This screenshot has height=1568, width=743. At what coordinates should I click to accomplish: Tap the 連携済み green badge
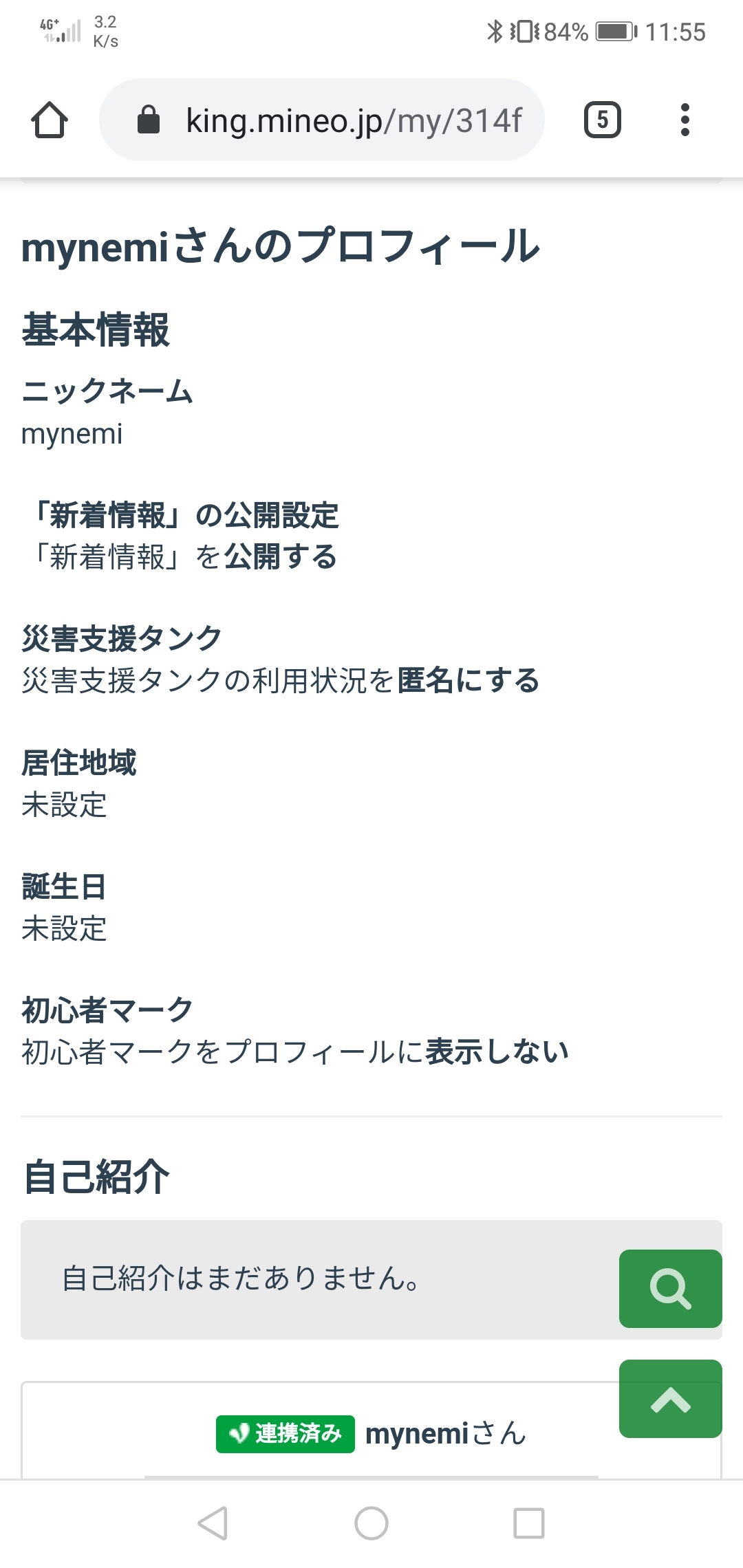click(x=285, y=1434)
